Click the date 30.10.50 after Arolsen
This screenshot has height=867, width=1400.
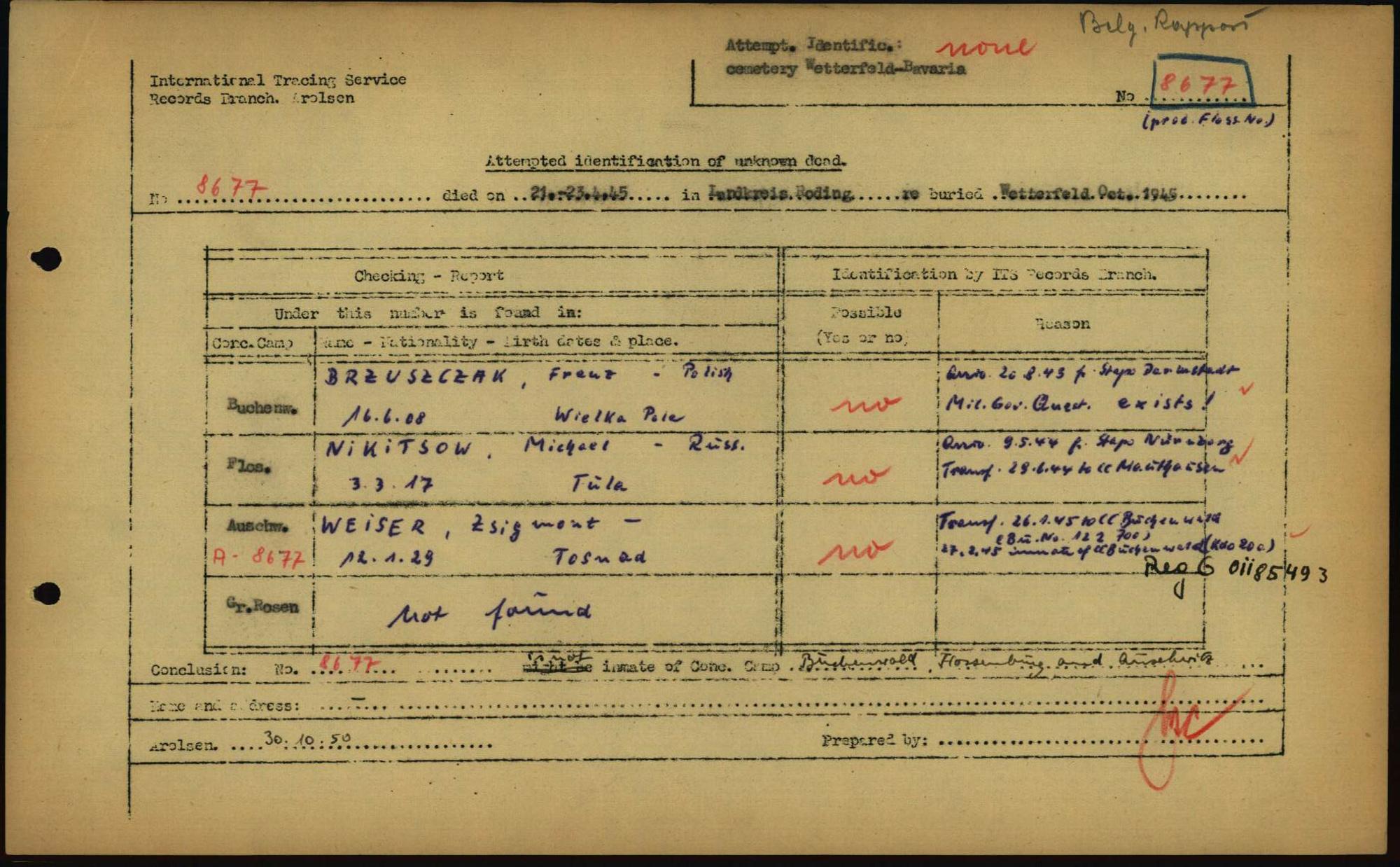click(x=307, y=739)
